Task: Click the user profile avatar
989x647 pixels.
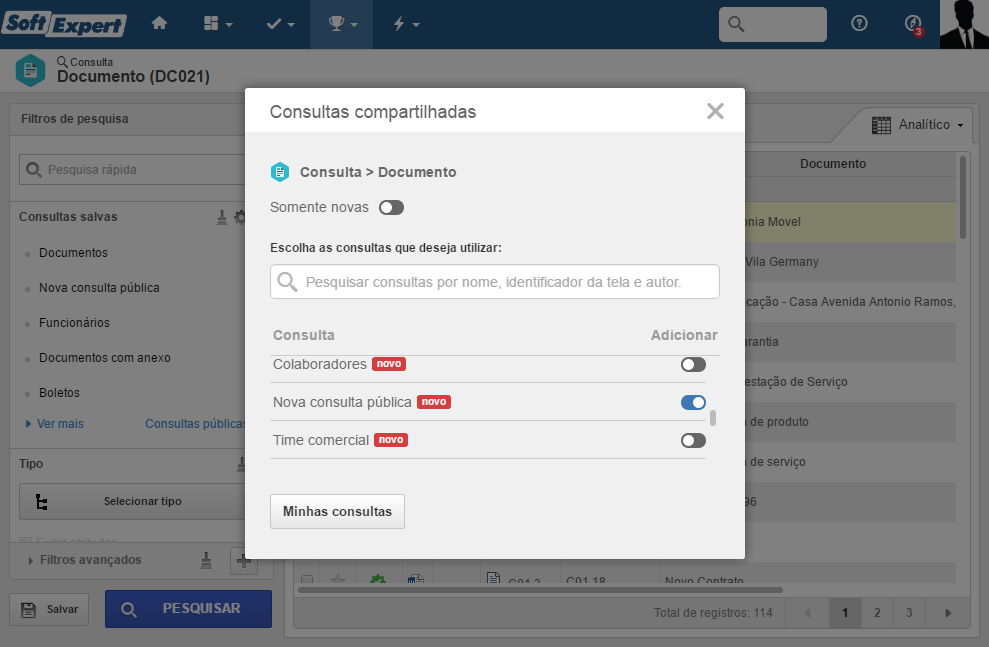Action: (964, 24)
